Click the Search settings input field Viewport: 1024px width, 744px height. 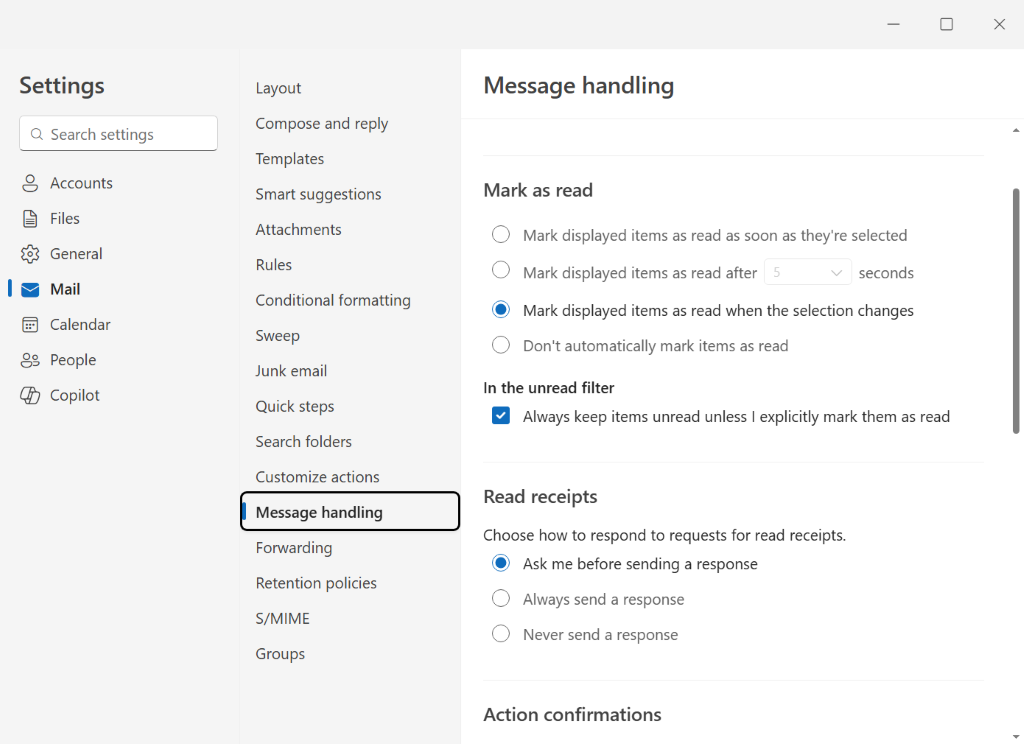click(x=118, y=133)
